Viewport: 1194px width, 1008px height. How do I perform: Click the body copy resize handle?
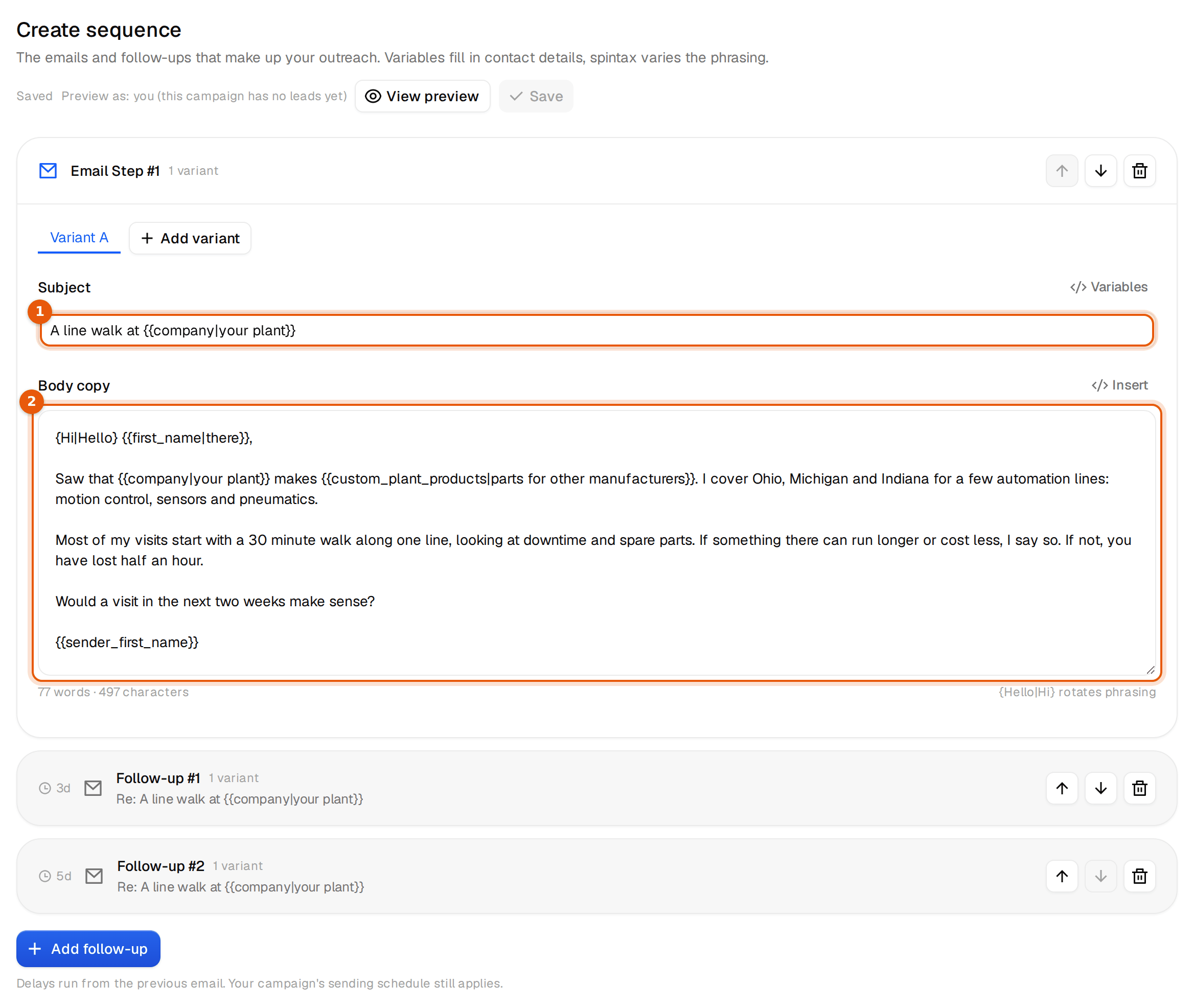1150,670
